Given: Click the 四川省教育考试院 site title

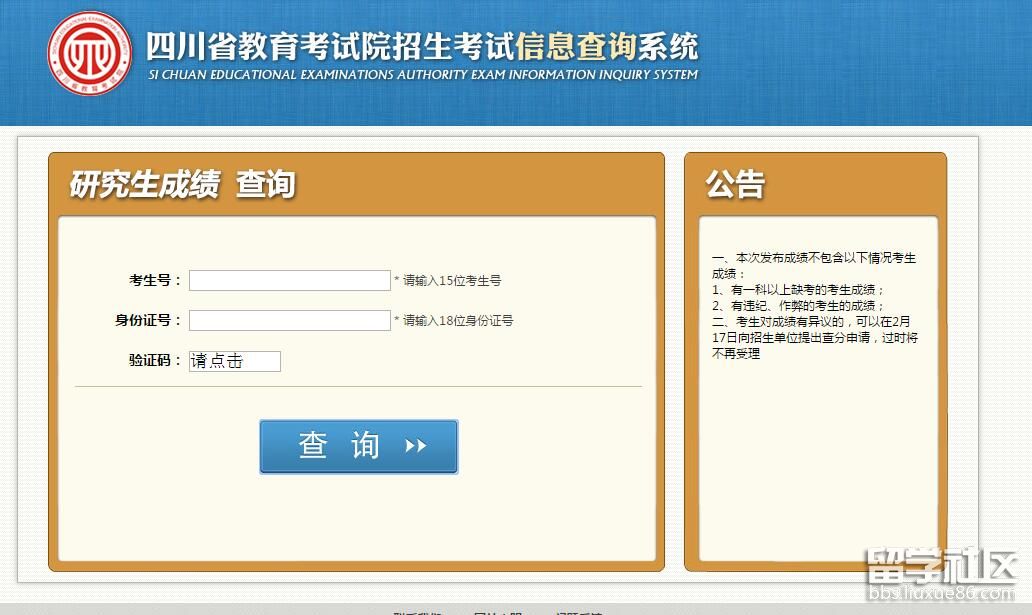Looking at the screenshot, I should point(330,46).
